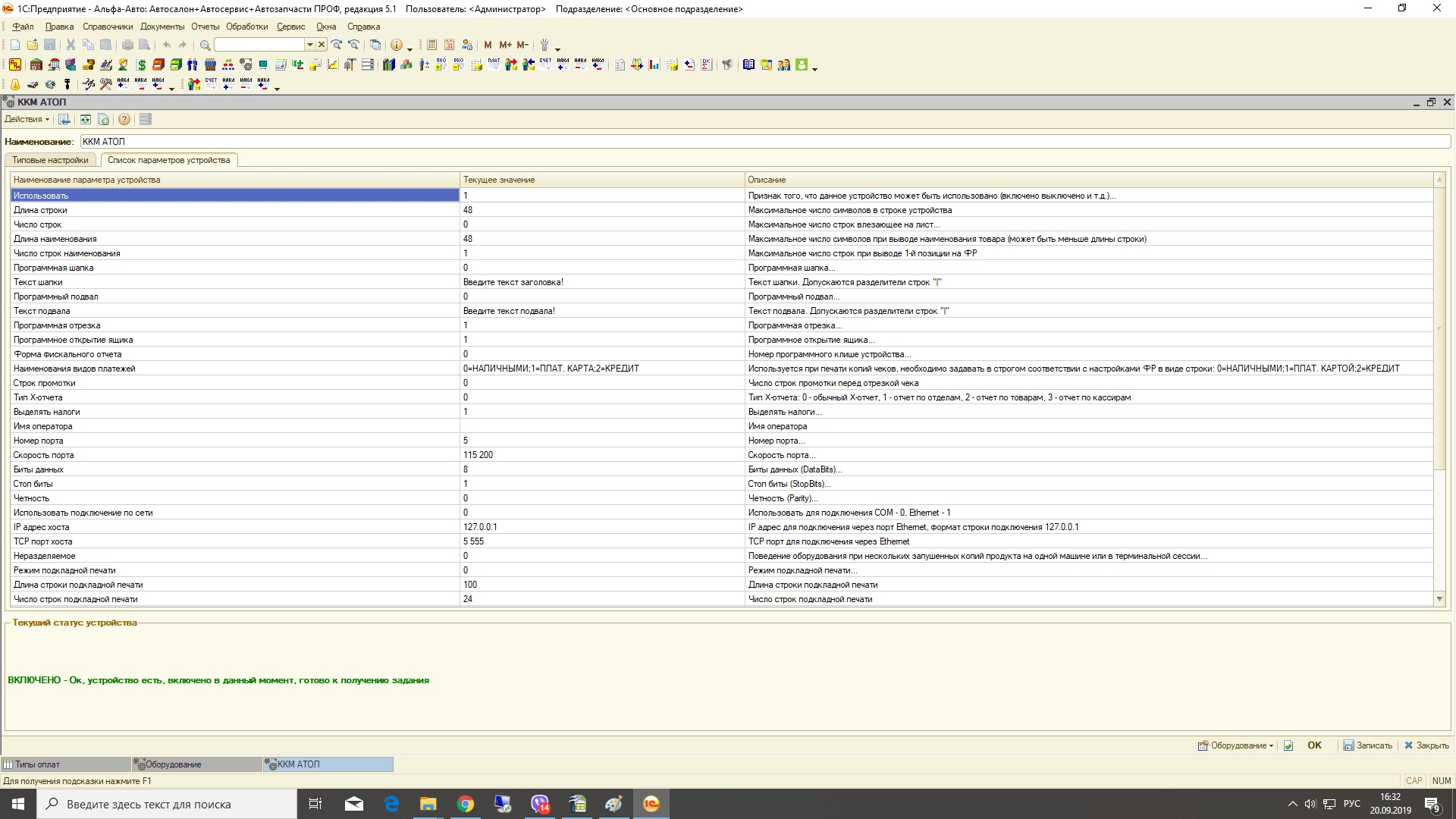Click the wrench service tools icon

[x=544, y=45]
